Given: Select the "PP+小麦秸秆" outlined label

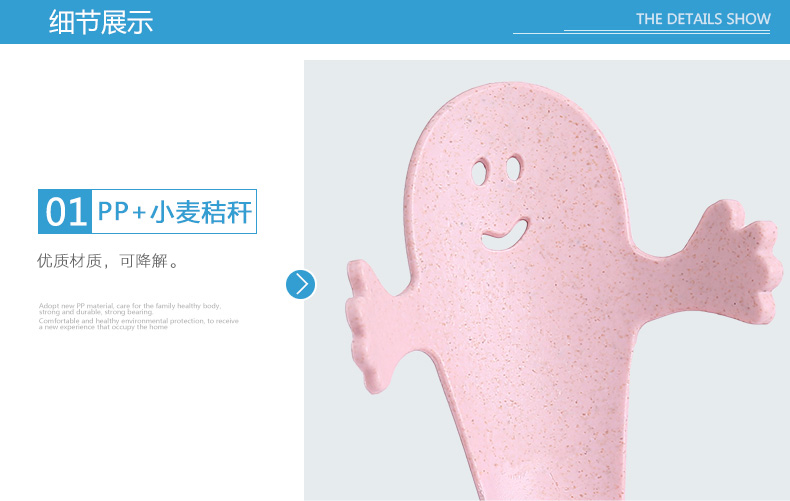Looking at the screenshot, I should pyautogui.click(x=175, y=211).
